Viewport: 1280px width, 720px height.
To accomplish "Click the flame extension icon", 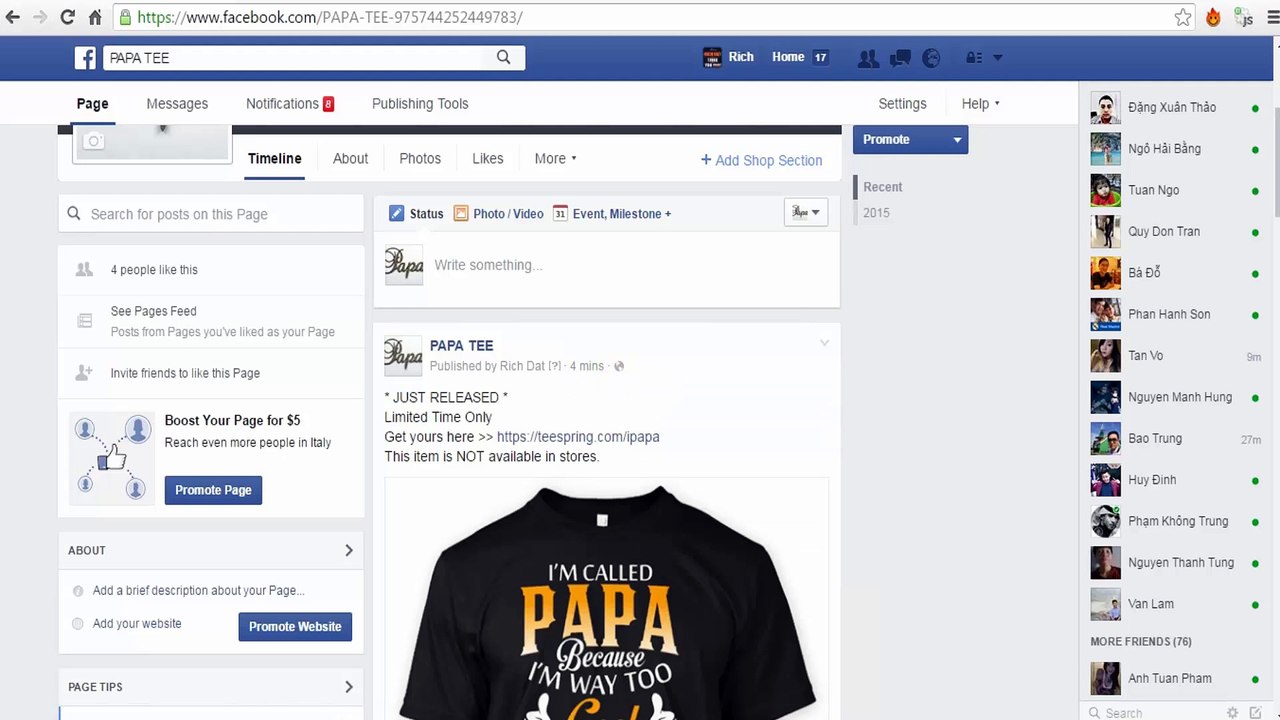I will pyautogui.click(x=1213, y=17).
